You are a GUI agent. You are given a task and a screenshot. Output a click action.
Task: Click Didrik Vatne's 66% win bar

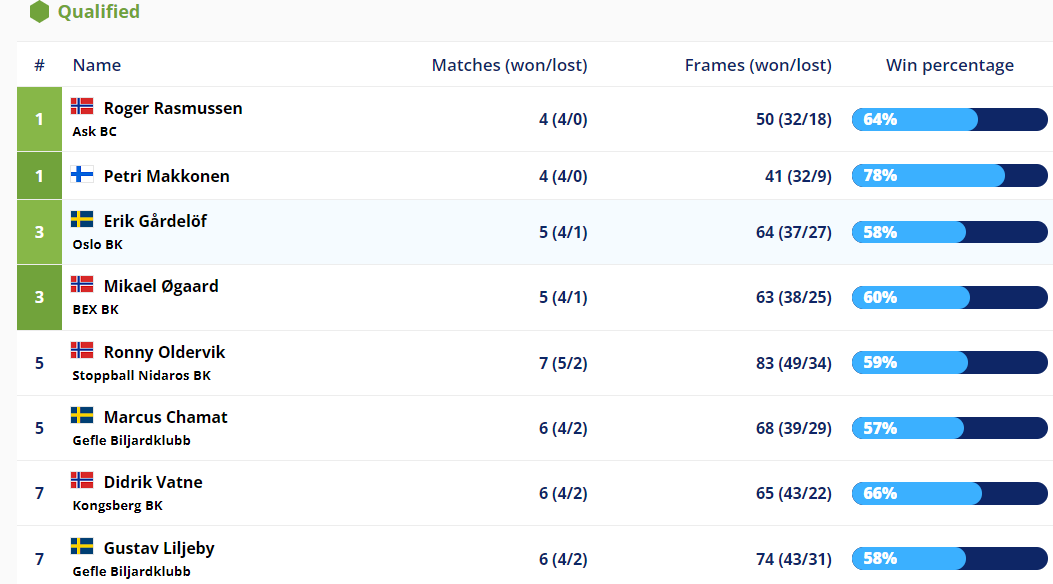pos(950,493)
